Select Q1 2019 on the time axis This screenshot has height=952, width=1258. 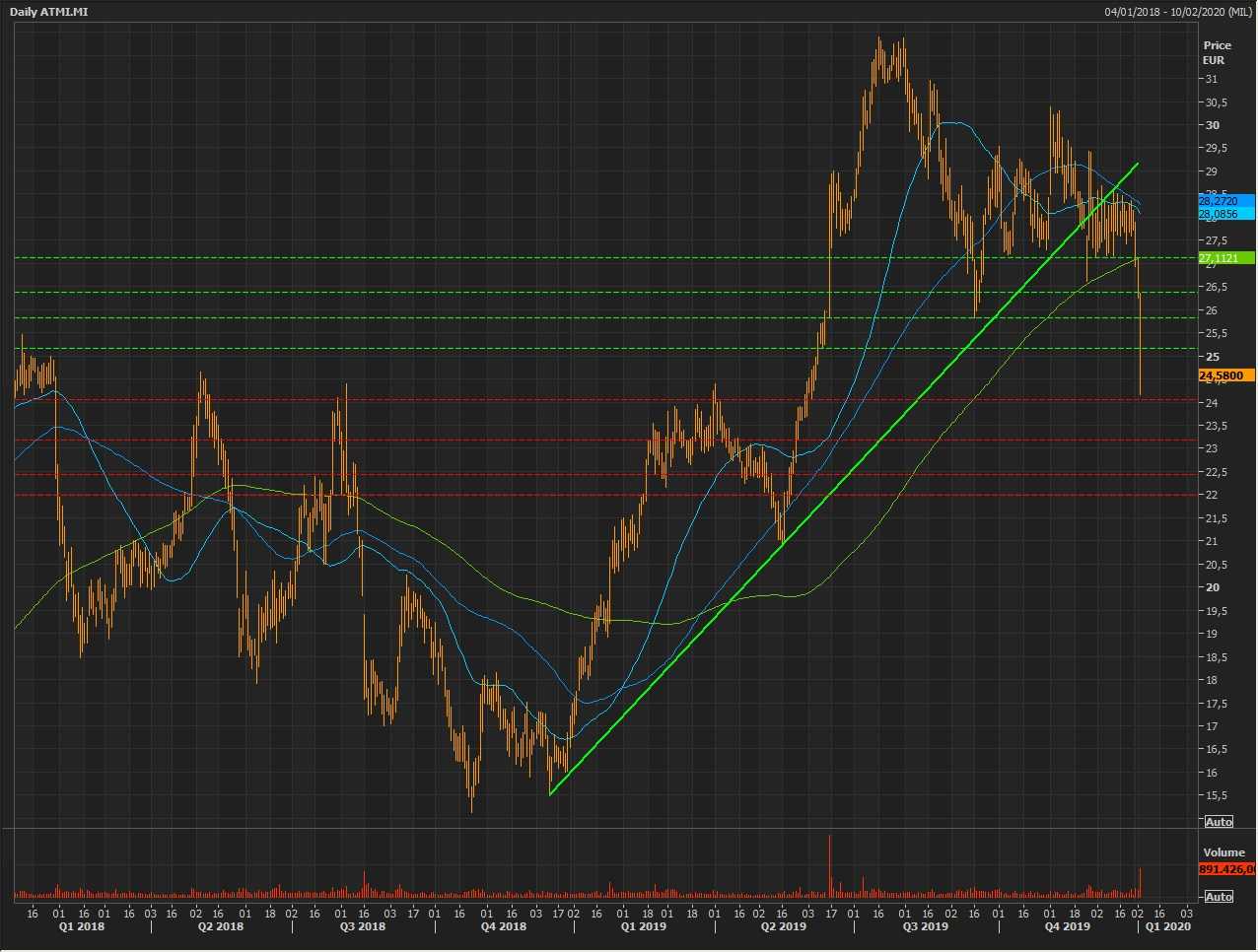pyautogui.click(x=643, y=926)
